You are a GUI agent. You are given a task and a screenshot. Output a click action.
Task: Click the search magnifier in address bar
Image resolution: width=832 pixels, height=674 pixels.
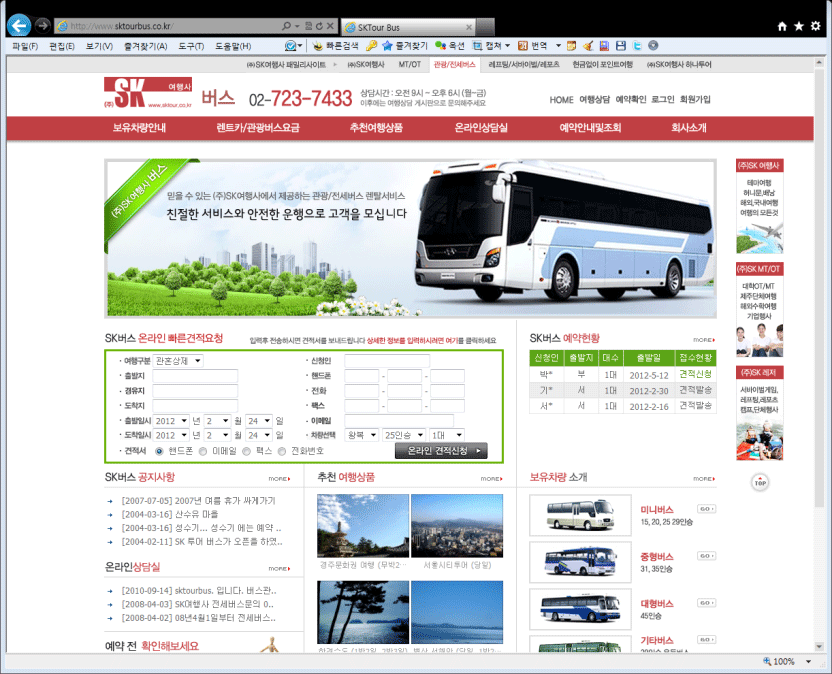(x=287, y=25)
